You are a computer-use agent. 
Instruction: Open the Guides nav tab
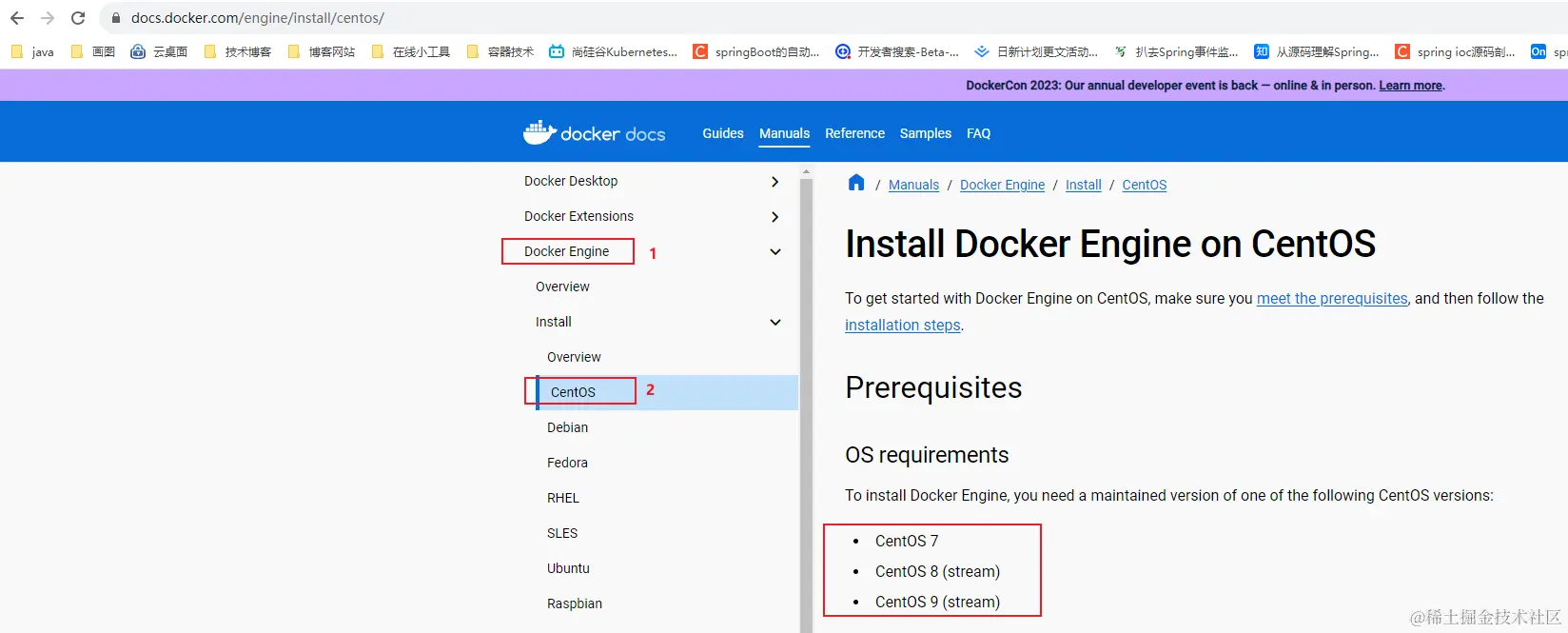tap(723, 133)
